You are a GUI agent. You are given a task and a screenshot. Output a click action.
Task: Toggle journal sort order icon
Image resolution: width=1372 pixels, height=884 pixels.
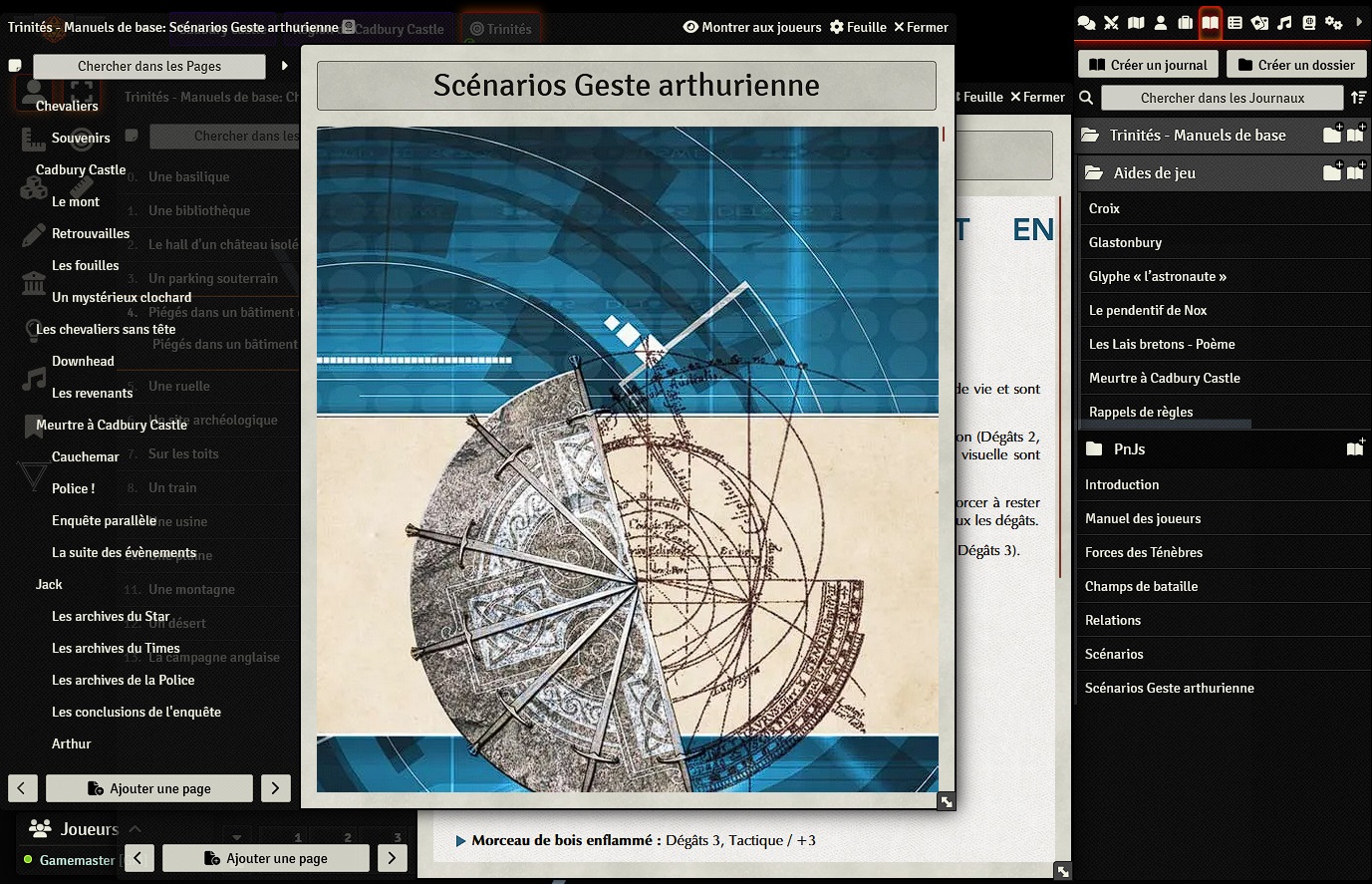[x=1358, y=98]
